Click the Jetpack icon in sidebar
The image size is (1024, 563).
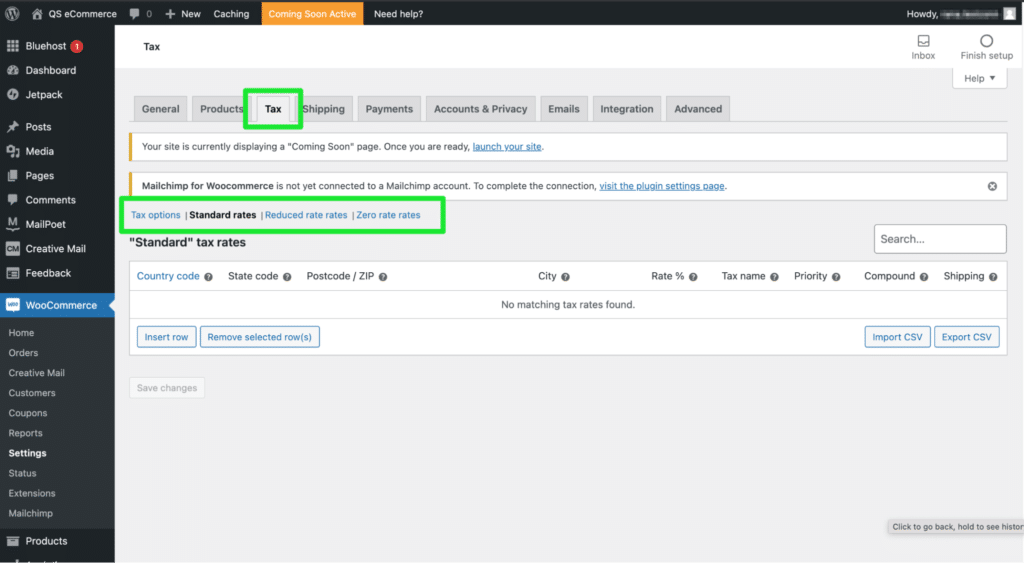[x=12, y=94]
